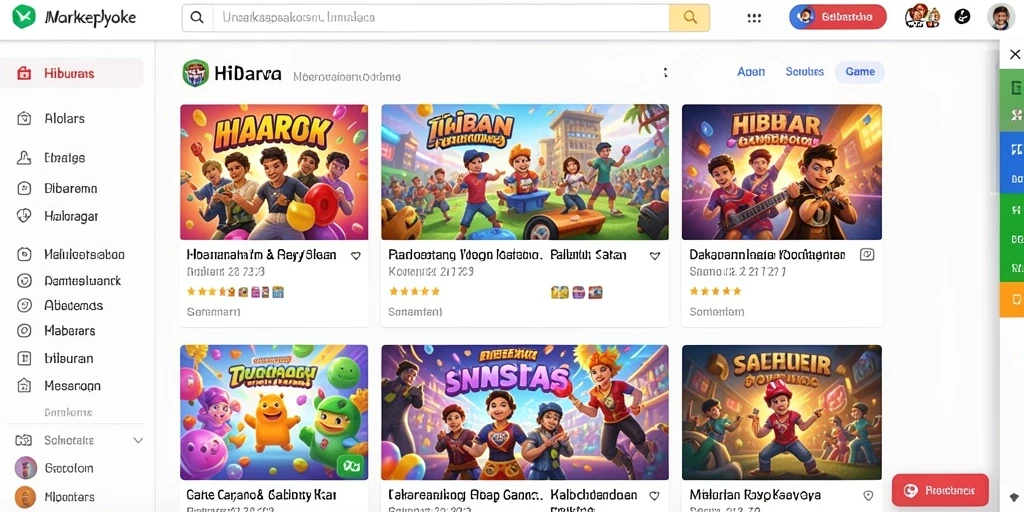The height and width of the screenshot is (512, 1024).
Task: Click green badge on monsters game thumbnail
Action: pos(349,465)
